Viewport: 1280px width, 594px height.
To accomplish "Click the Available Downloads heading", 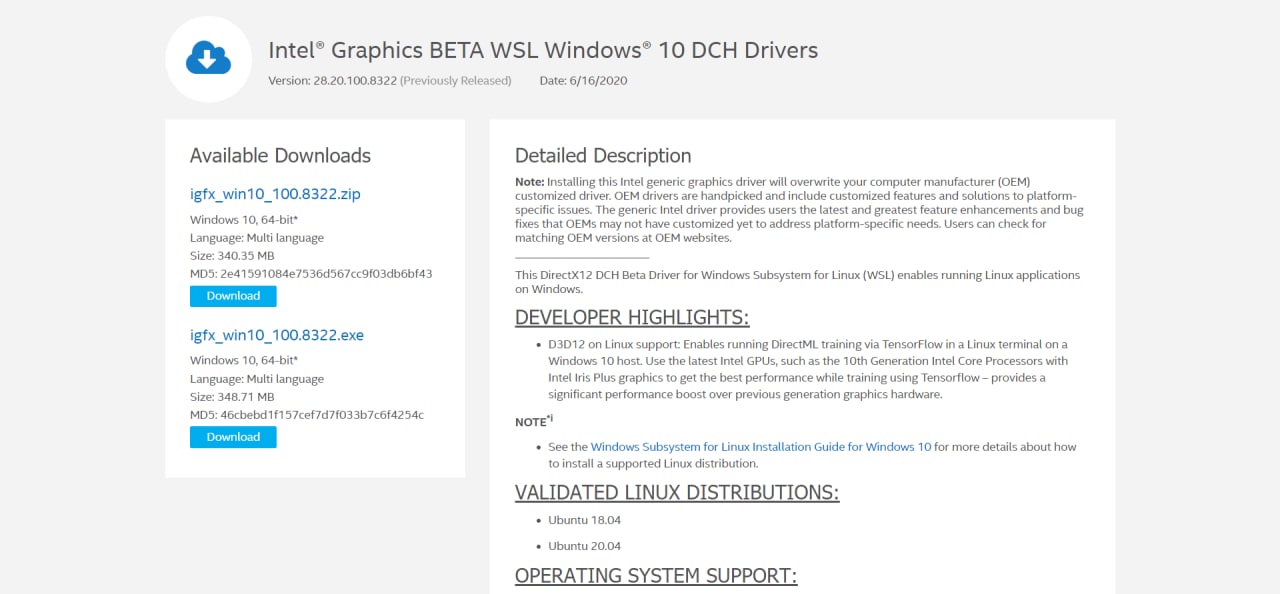I will click(280, 155).
